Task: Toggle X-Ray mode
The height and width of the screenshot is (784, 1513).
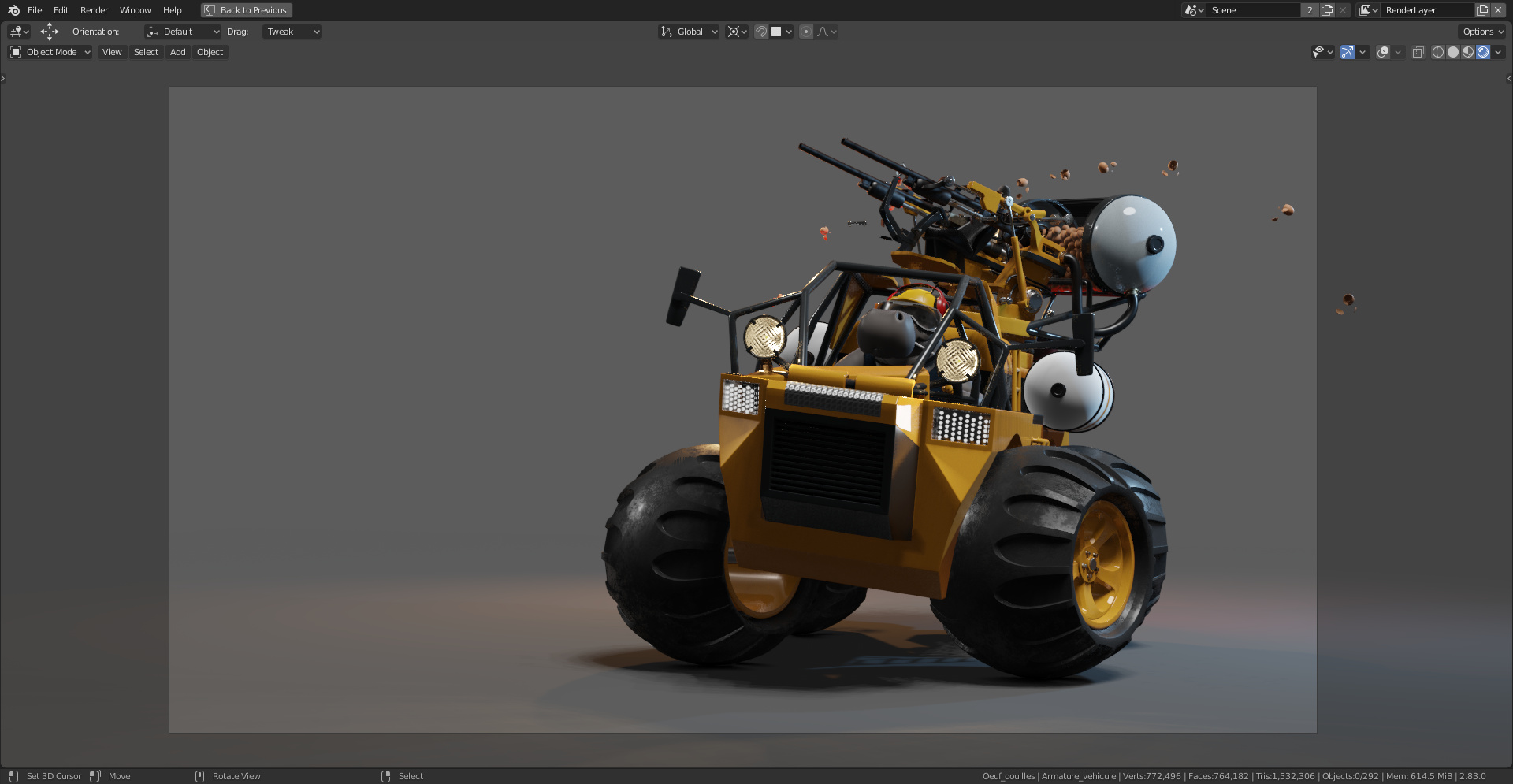Action: pos(1418,52)
